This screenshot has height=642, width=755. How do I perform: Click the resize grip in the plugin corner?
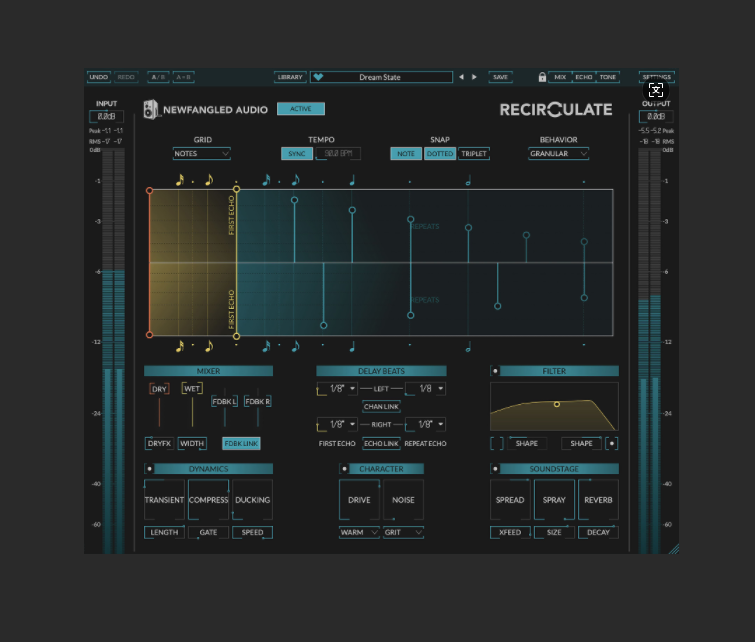674,549
